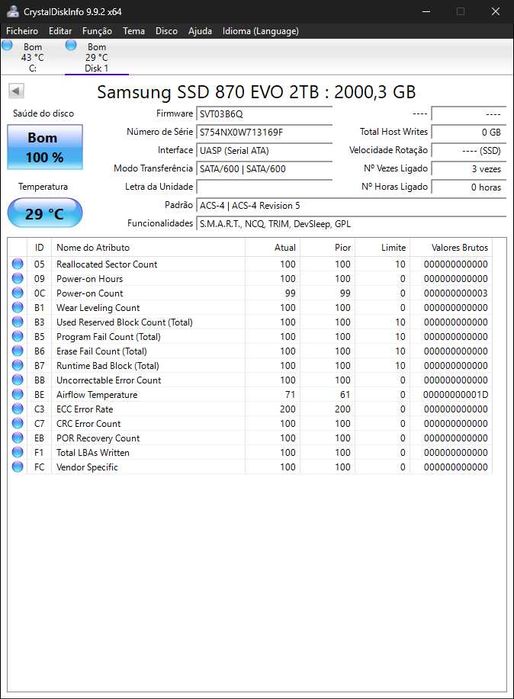Open the Tema menu

(x=134, y=31)
